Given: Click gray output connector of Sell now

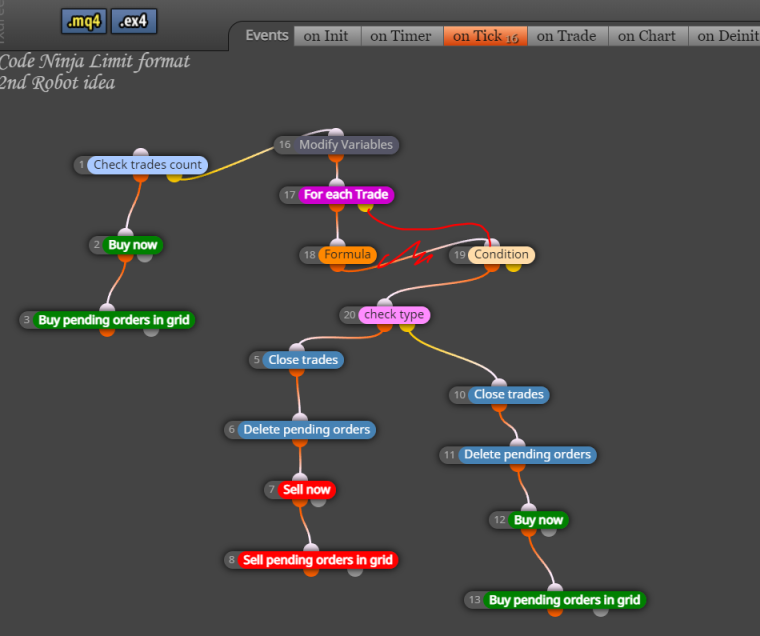Looking at the screenshot, I should pyautogui.click(x=318, y=502).
